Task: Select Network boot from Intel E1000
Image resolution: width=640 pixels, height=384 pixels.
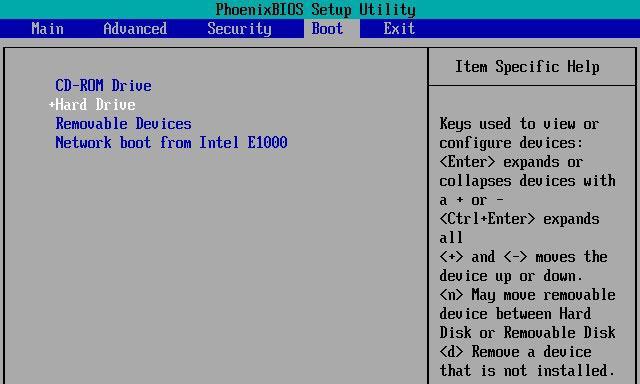Action: pyautogui.click(x=171, y=142)
